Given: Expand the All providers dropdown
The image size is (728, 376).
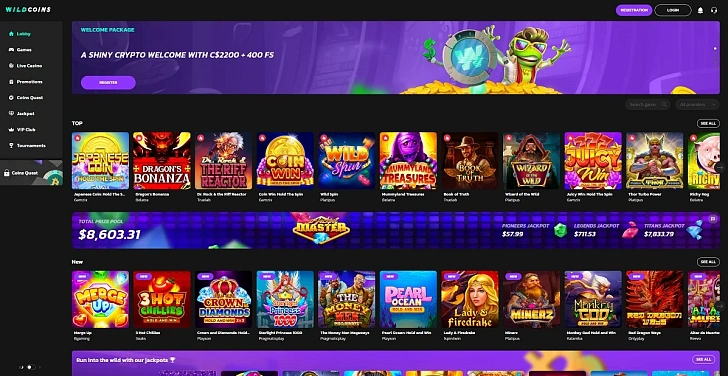Looking at the screenshot, I should coord(697,104).
